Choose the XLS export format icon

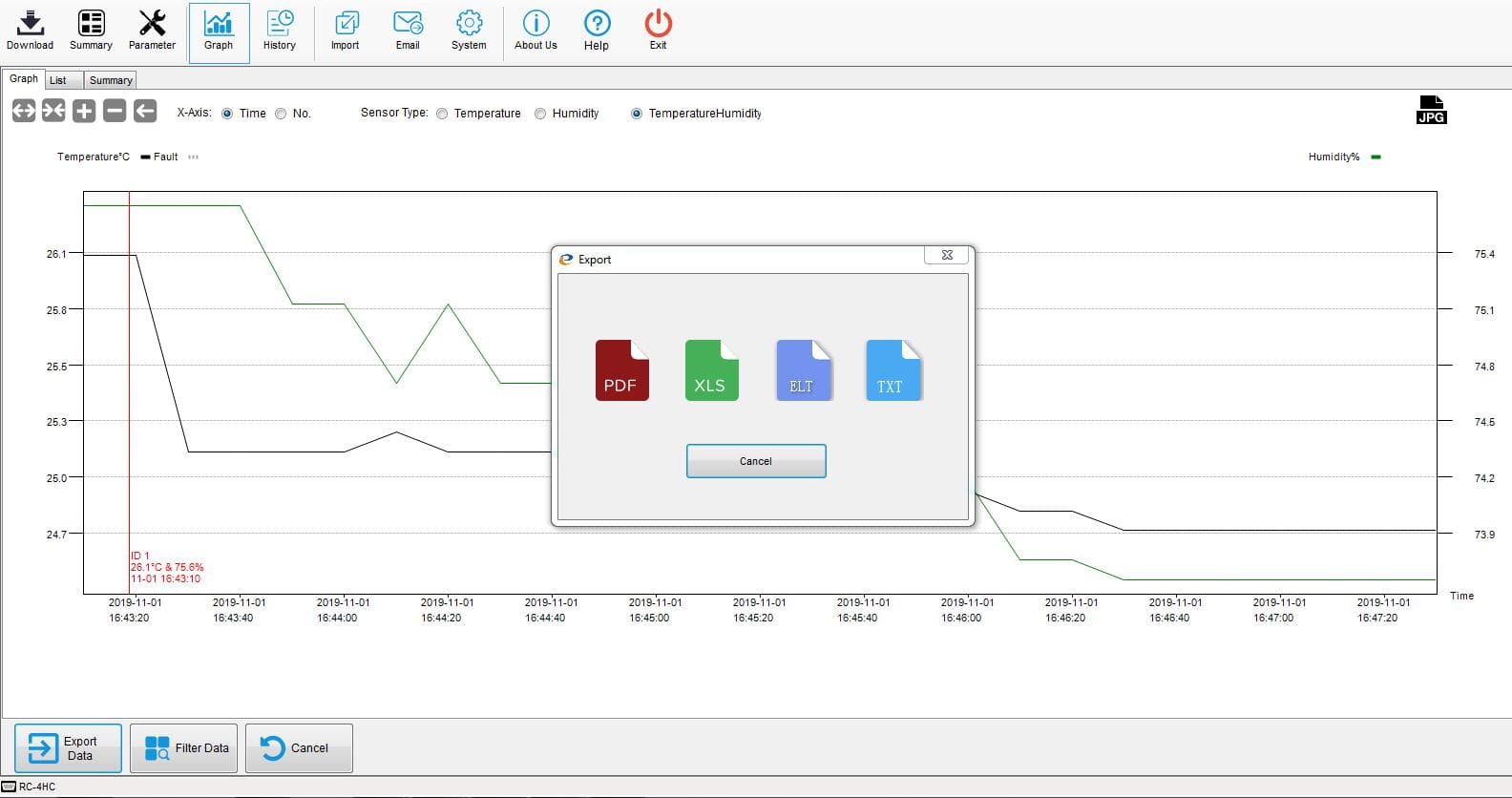click(x=711, y=369)
